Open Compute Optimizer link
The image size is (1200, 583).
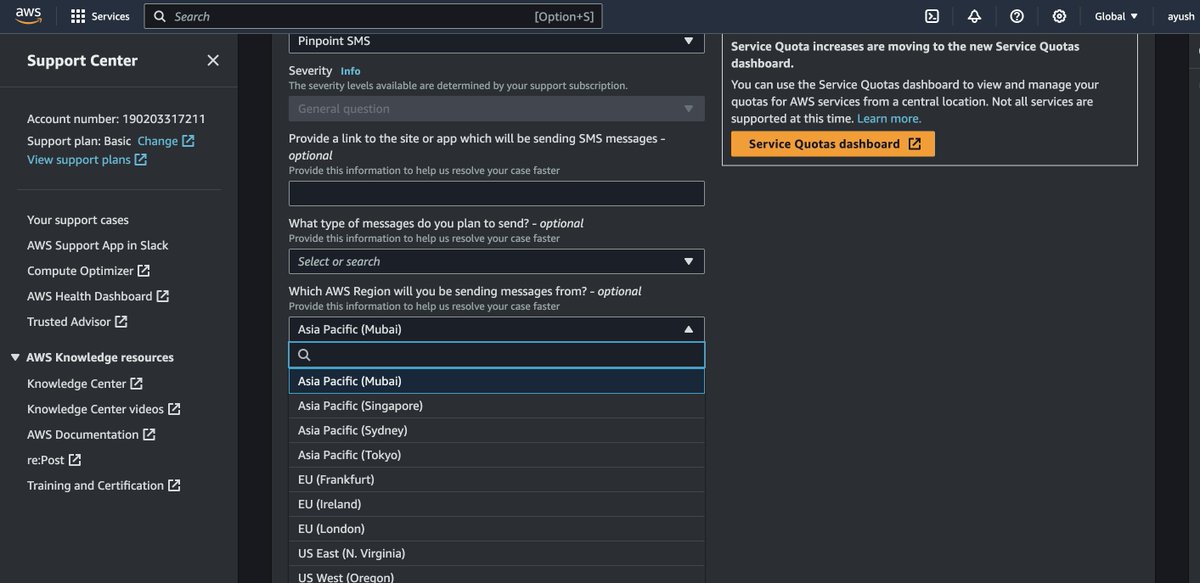tap(89, 271)
